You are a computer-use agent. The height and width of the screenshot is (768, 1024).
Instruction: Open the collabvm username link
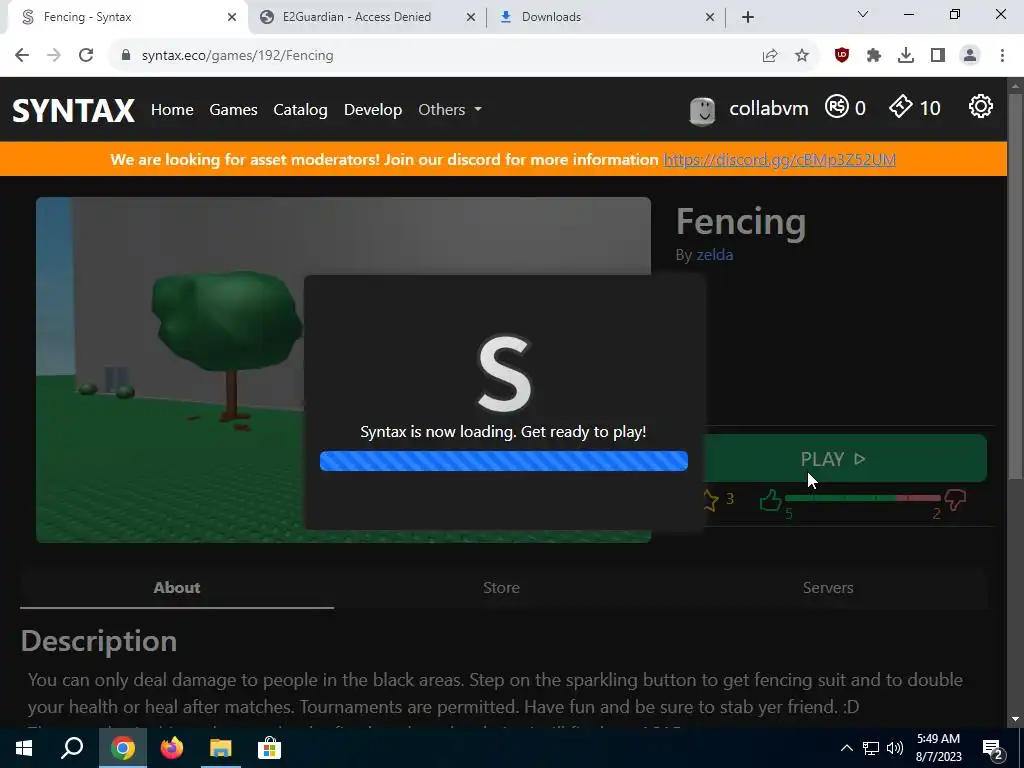tap(769, 108)
